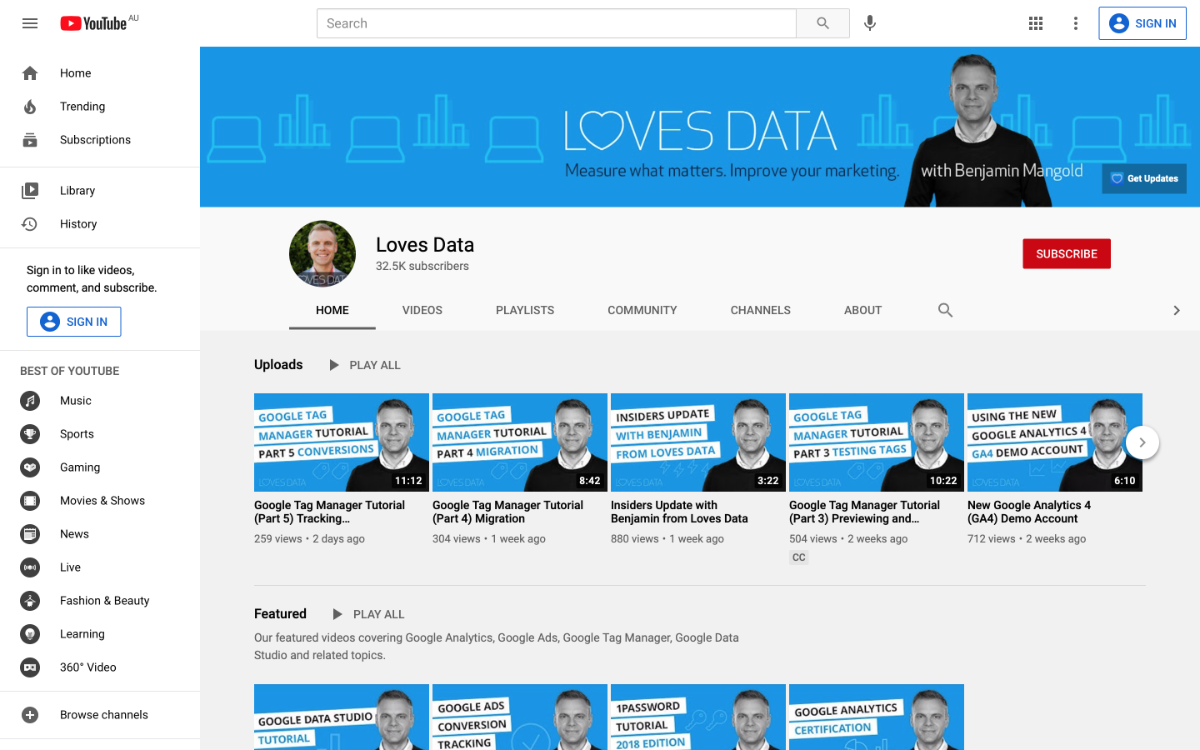Image resolution: width=1200 pixels, height=750 pixels.
Task: Open the Channels tab
Action: coord(760,310)
